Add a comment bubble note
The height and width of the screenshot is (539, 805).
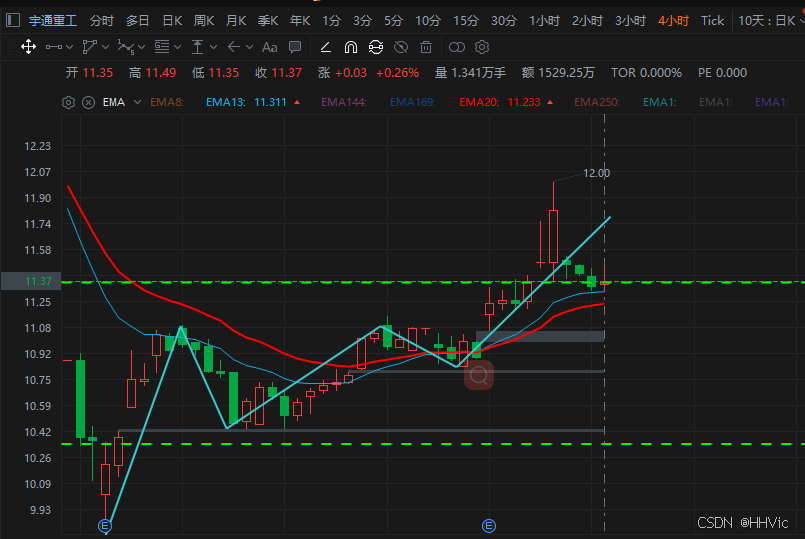click(x=295, y=47)
